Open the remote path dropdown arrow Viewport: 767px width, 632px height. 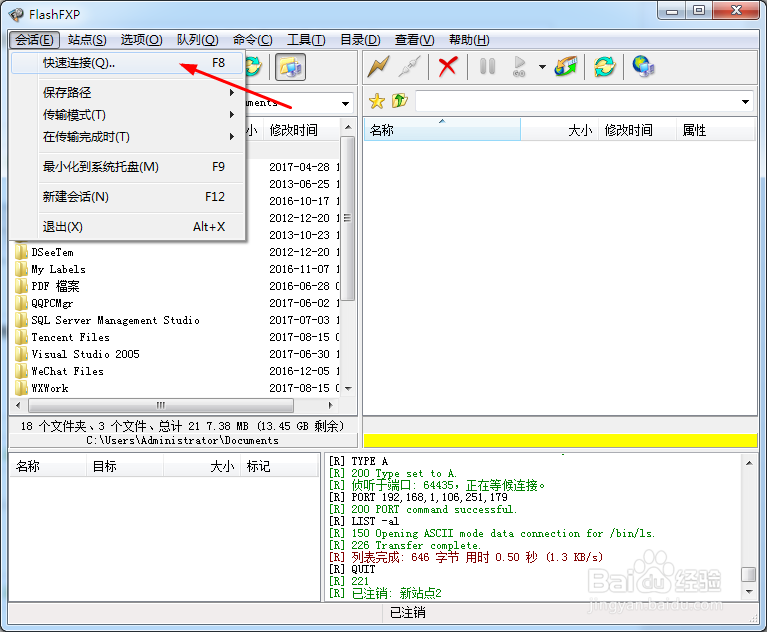[745, 102]
